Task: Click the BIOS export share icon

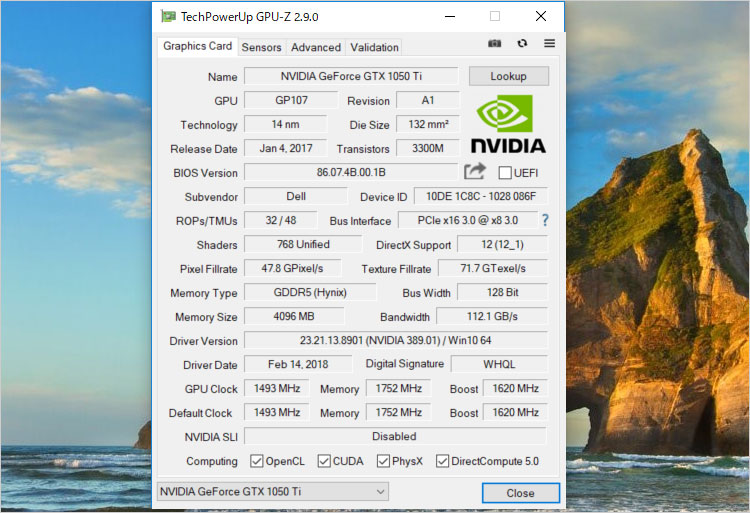Action: 475,171
